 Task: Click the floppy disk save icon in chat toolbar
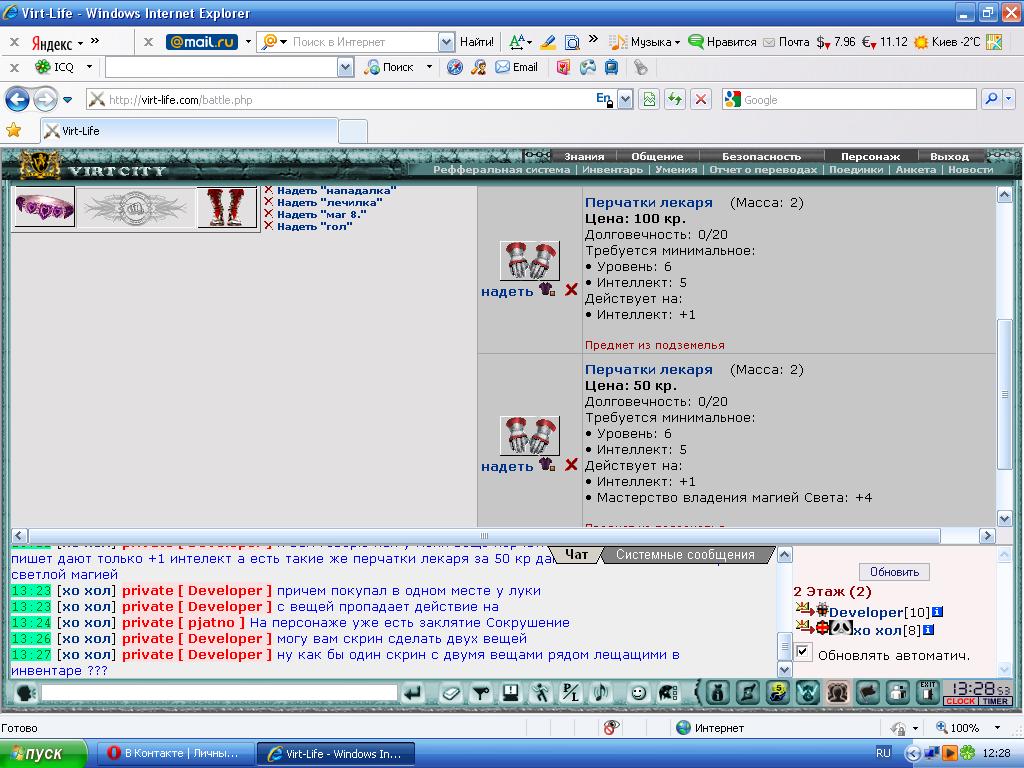pos(511,693)
